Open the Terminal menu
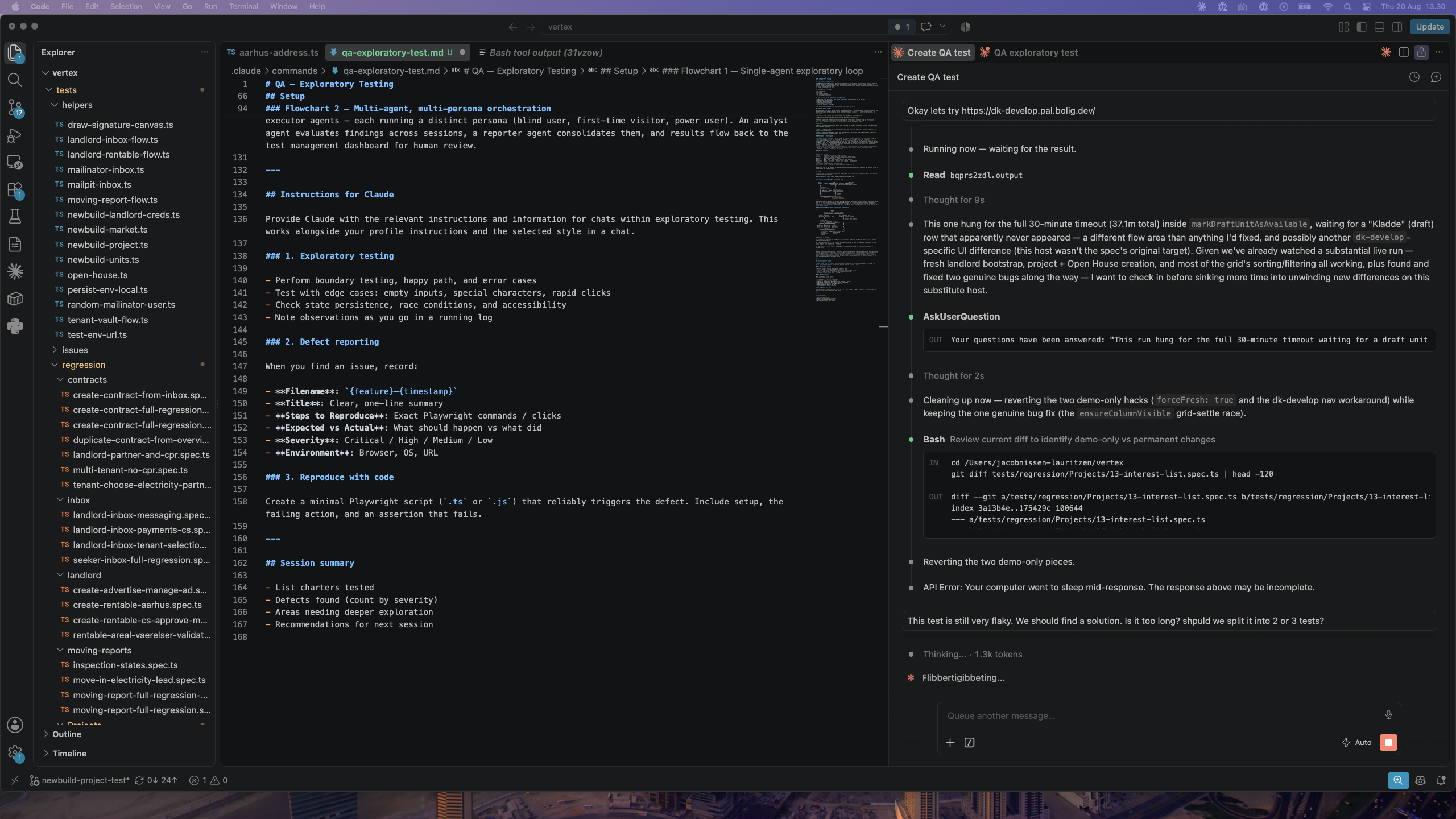The width and height of the screenshot is (1456, 819). pos(243,6)
